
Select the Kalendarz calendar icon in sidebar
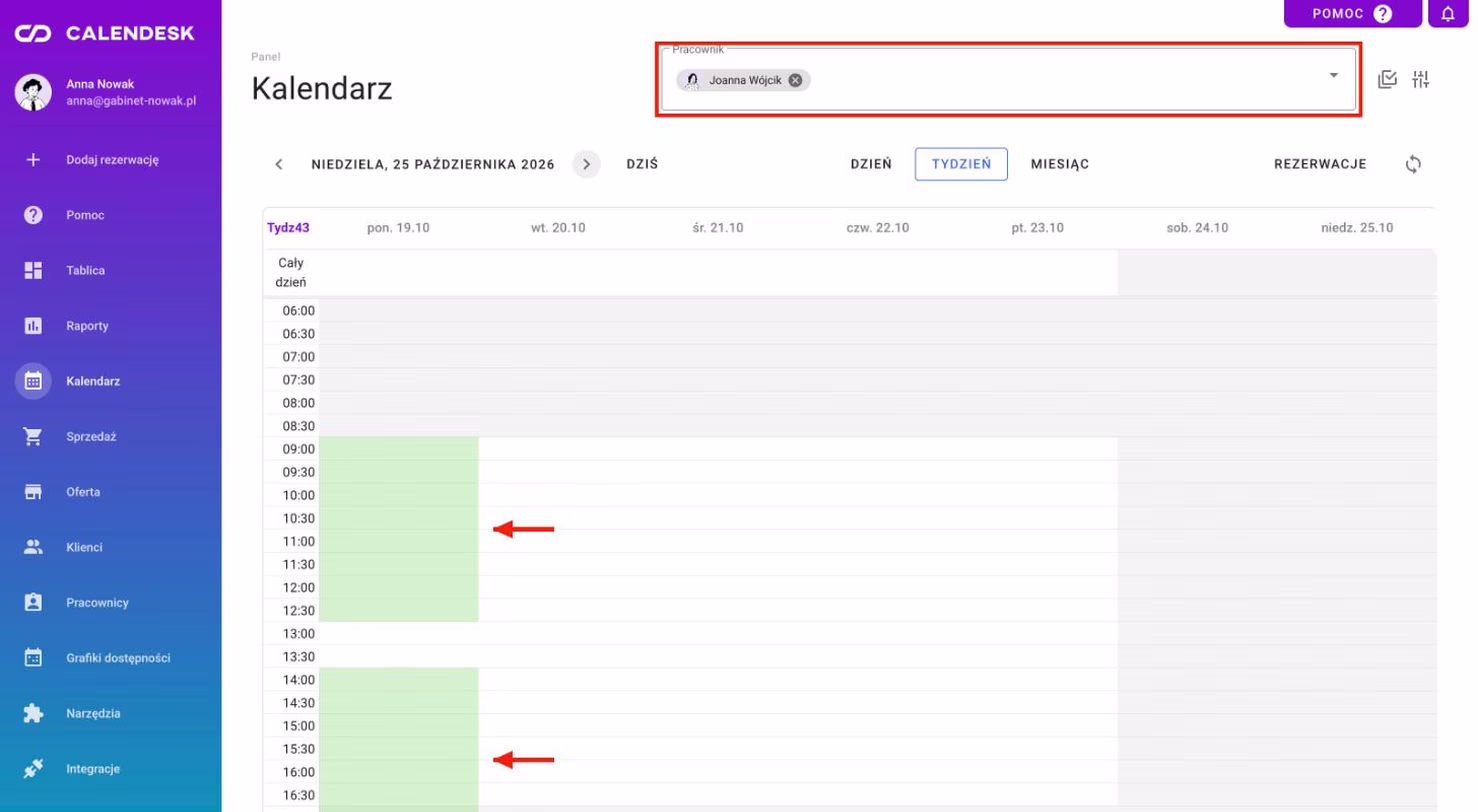33,381
